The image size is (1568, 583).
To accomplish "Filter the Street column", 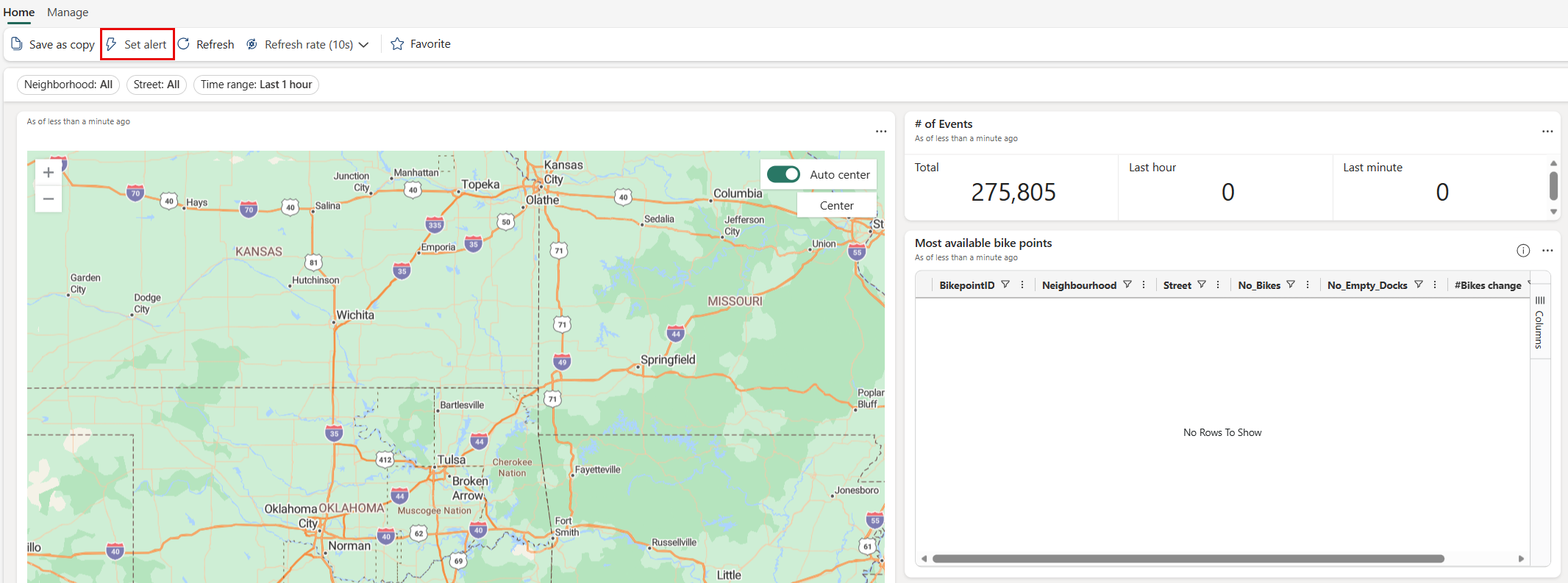I will pyautogui.click(x=1202, y=285).
